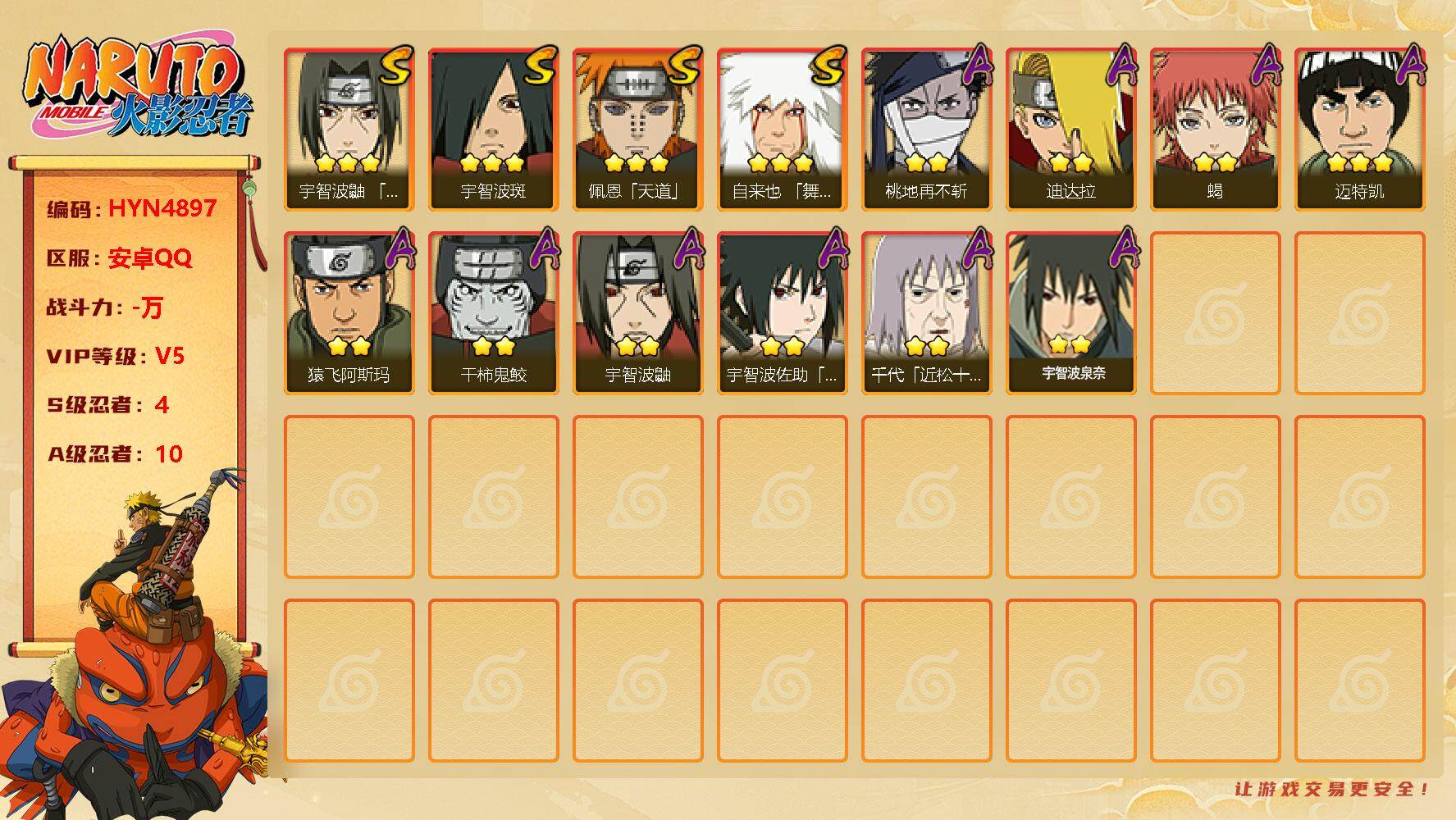
Task: Click the 让游戏交易更安全 slogan text
Action: pyautogui.click(x=1333, y=789)
